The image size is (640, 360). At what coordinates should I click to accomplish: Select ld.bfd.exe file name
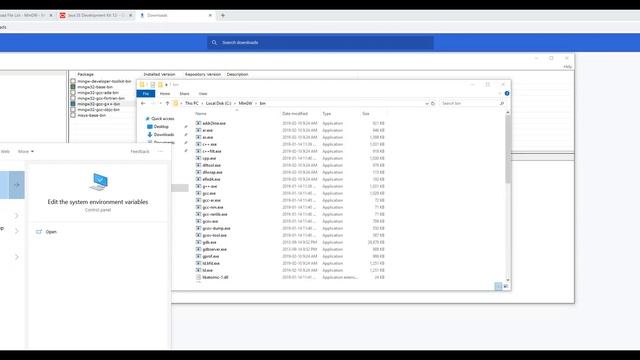[211, 264]
